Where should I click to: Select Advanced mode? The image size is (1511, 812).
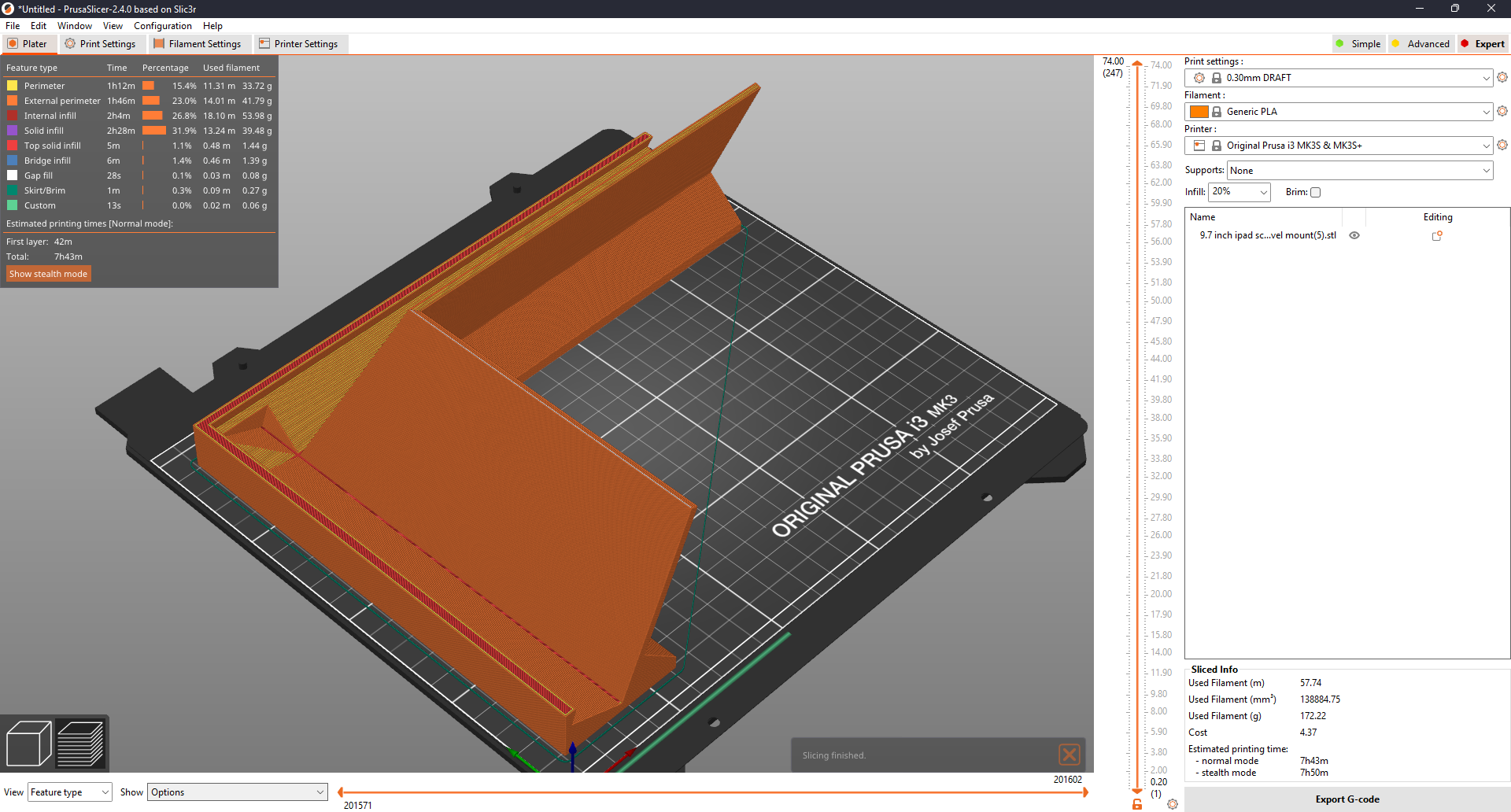(x=1420, y=44)
